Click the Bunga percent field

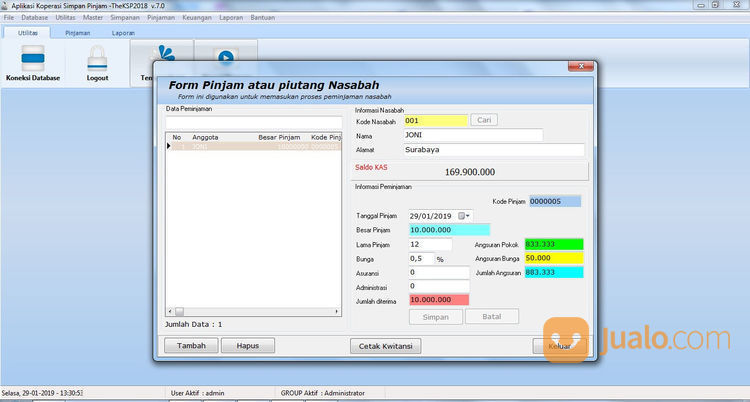pyautogui.click(x=422, y=259)
